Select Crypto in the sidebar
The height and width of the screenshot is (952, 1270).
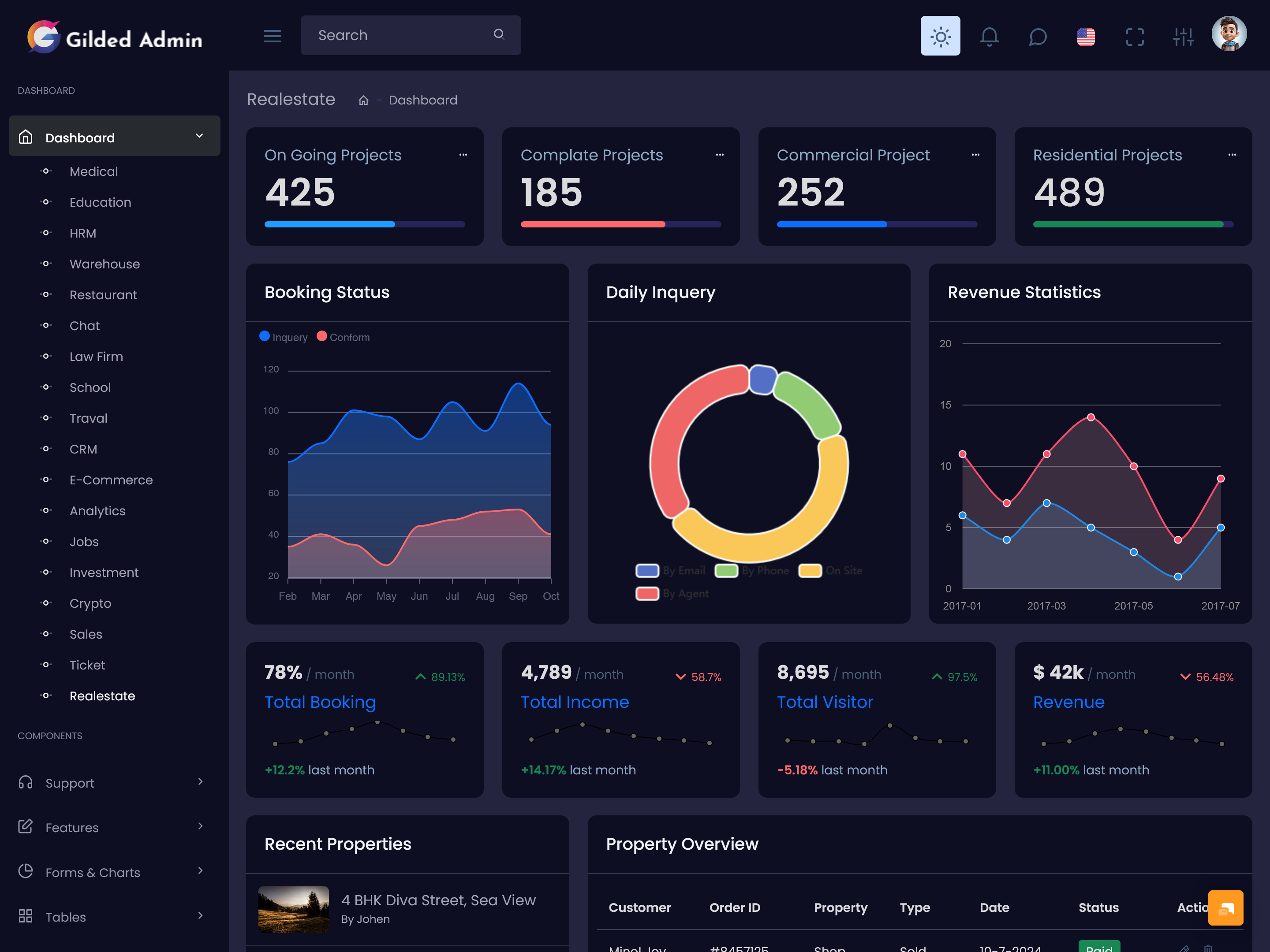pos(90,604)
